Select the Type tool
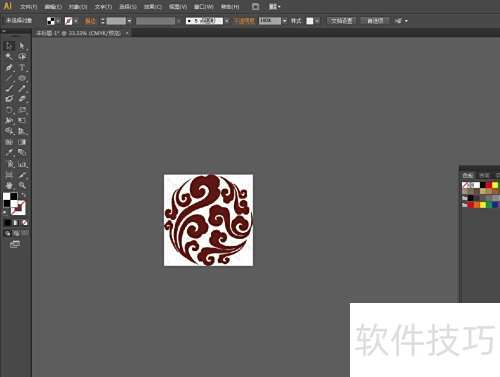This screenshot has height=377, width=500. pos(22,67)
